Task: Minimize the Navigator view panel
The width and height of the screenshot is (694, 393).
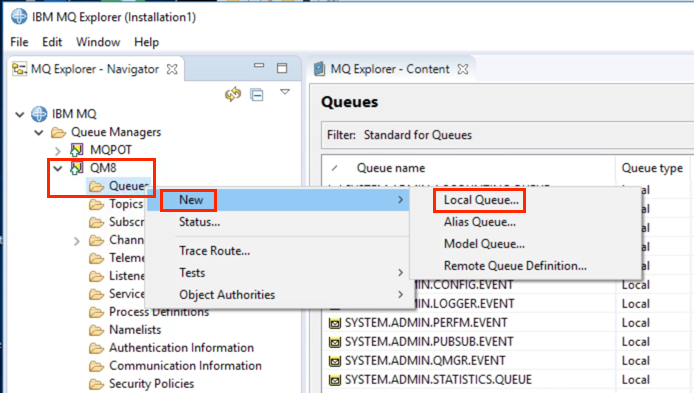Action: [259, 66]
